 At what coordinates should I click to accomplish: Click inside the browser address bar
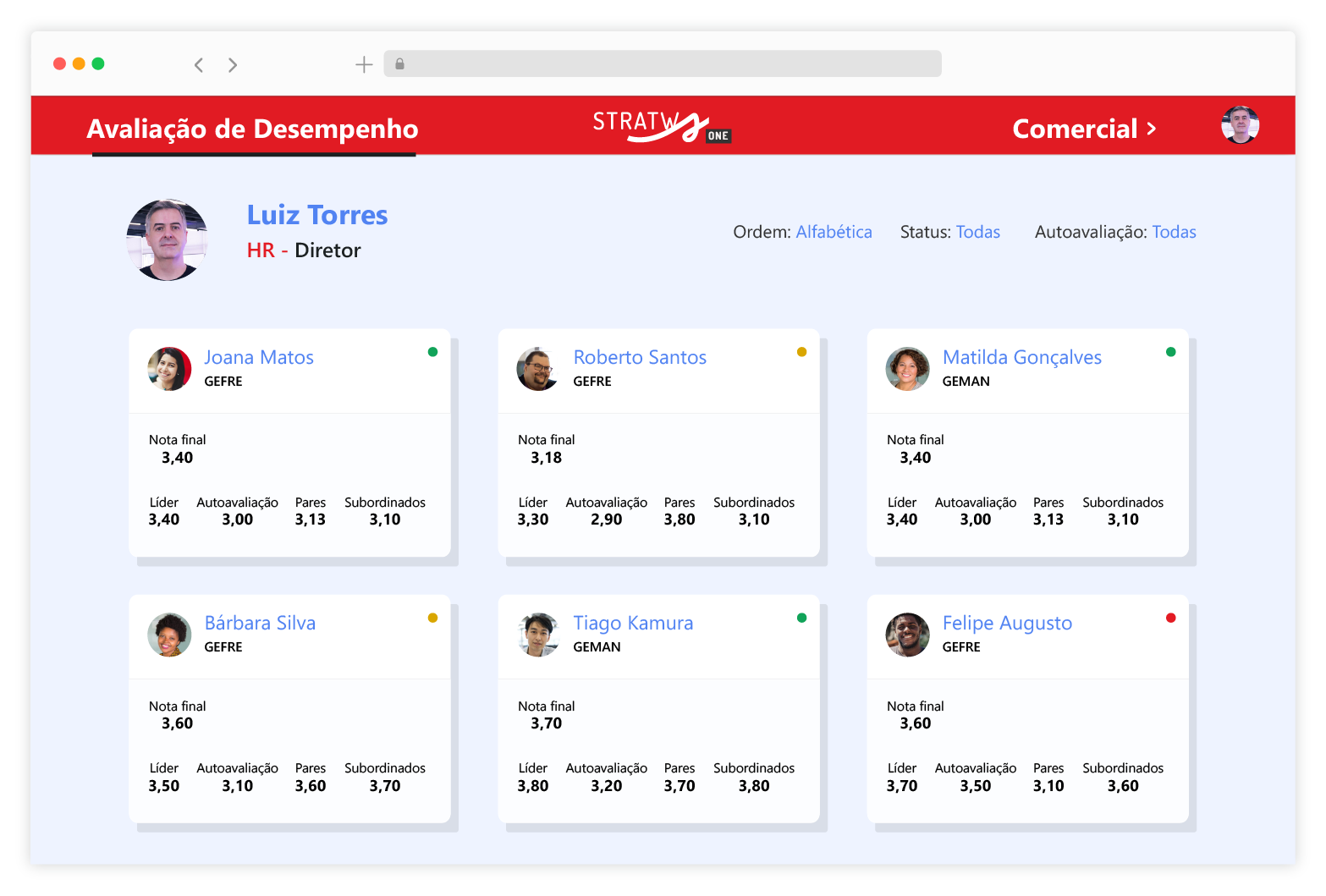tap(663, 63)
